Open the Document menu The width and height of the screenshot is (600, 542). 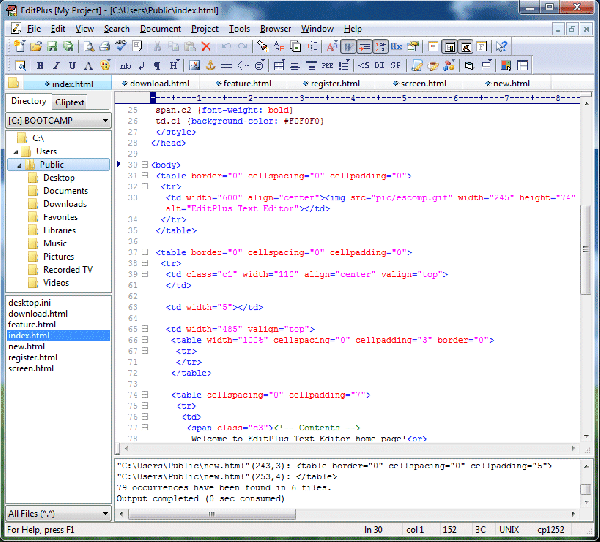(160, 29)
